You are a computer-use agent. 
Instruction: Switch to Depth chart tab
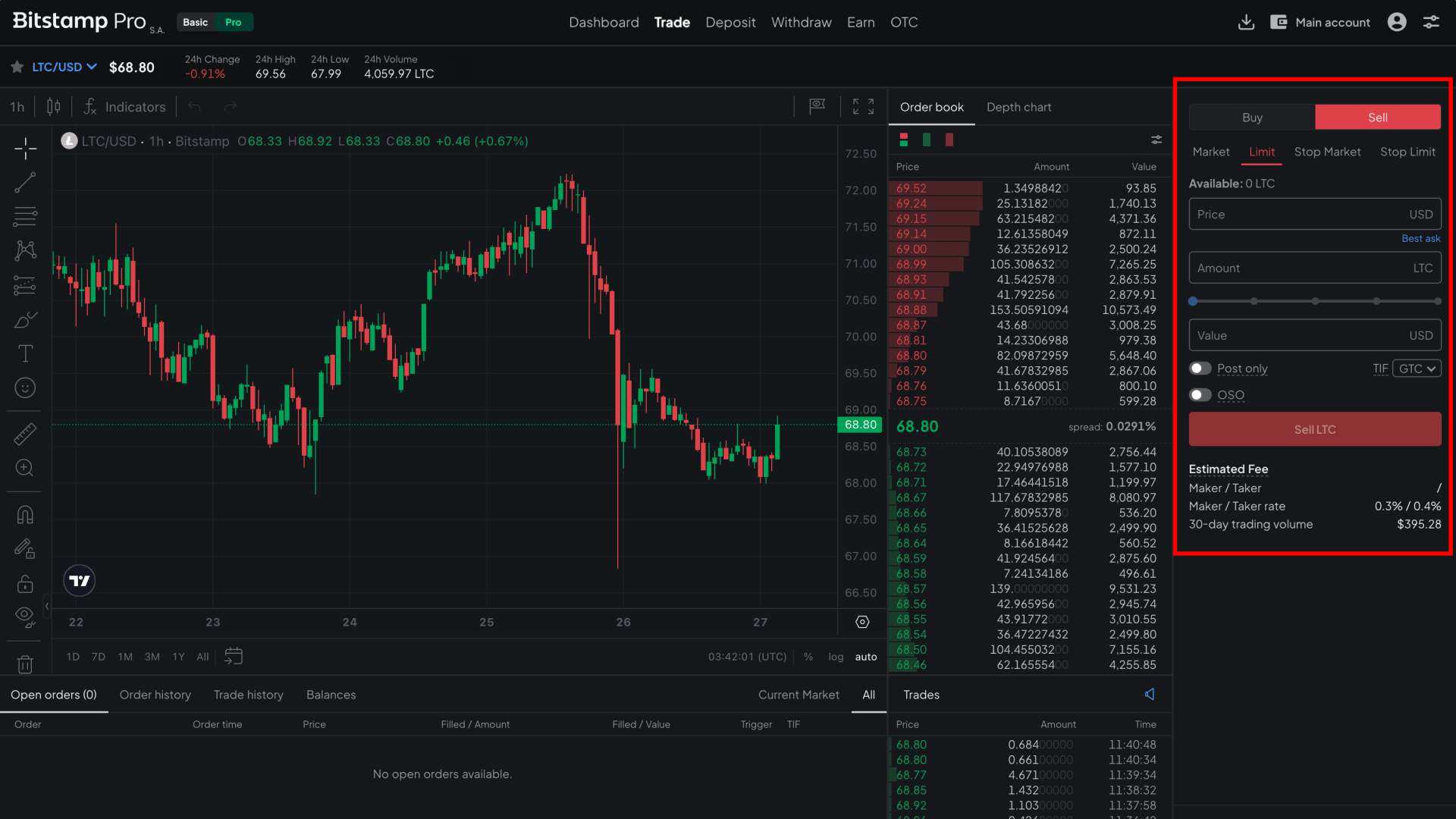(x=1018, y=107)
